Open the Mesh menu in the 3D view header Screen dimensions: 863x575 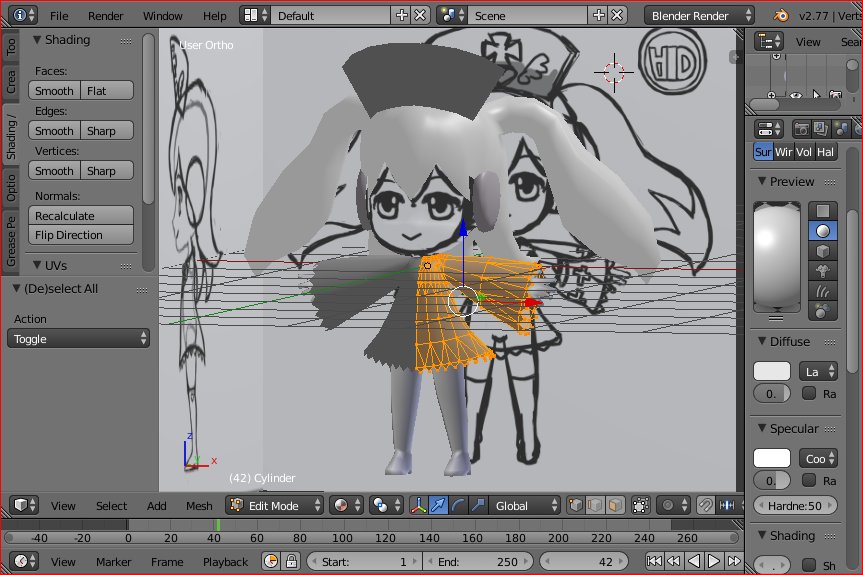(x=199, y=505)
